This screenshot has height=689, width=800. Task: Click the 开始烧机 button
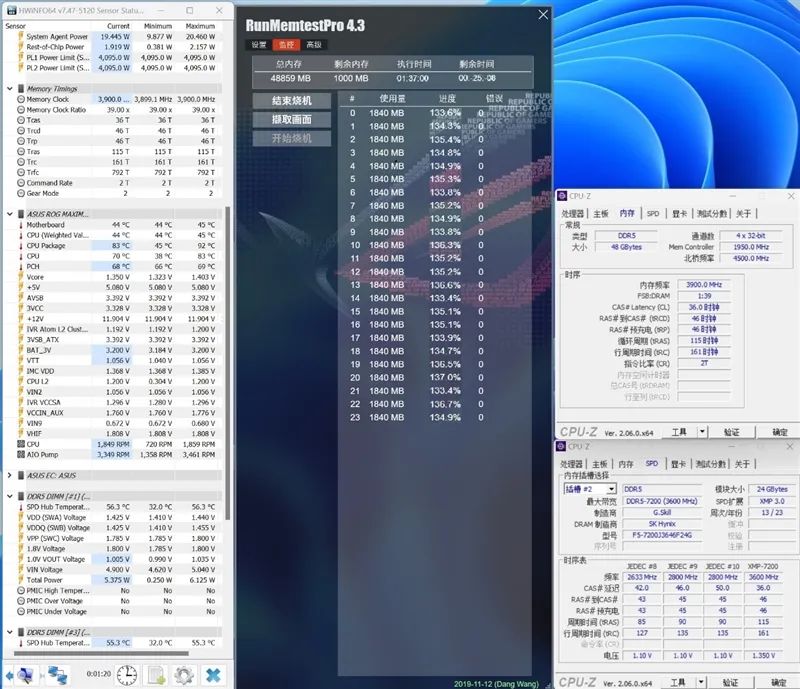tap(291, 138)
